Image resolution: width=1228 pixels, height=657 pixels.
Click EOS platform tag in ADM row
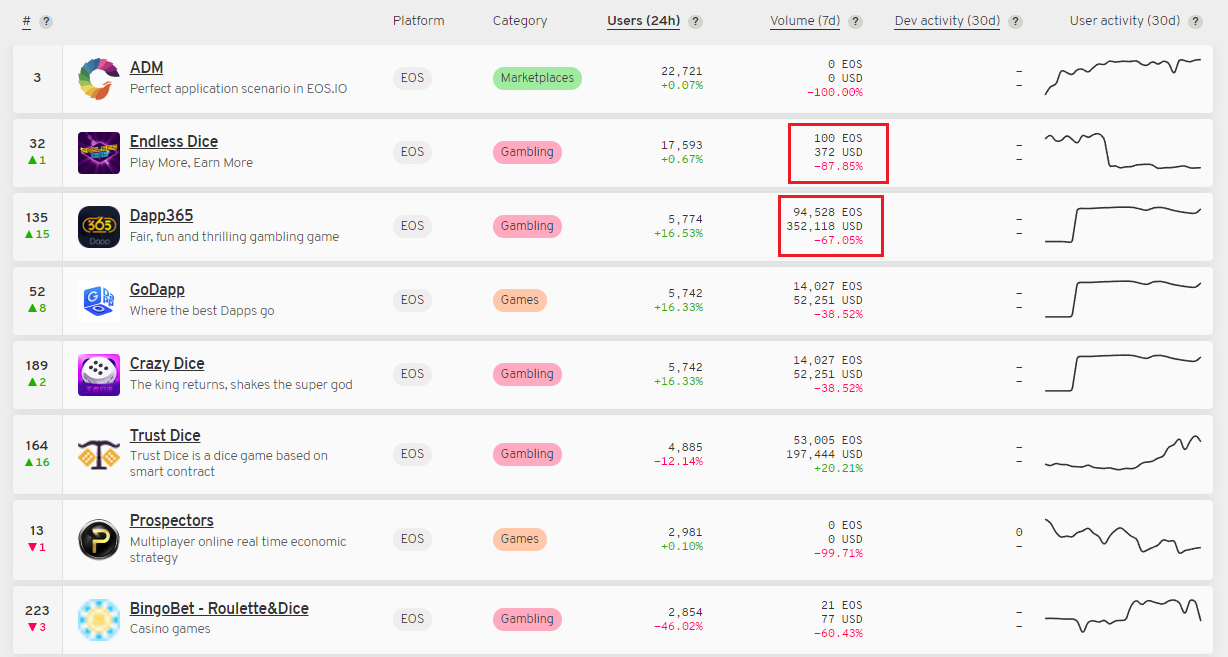pyautogui.click(x=412, y=78)
